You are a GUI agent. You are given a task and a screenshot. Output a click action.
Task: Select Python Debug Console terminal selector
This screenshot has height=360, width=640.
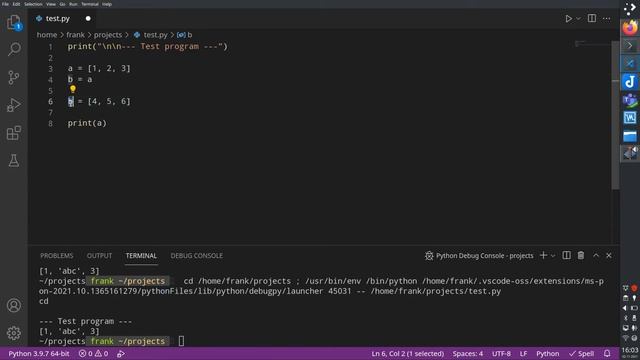coord(479,256)
